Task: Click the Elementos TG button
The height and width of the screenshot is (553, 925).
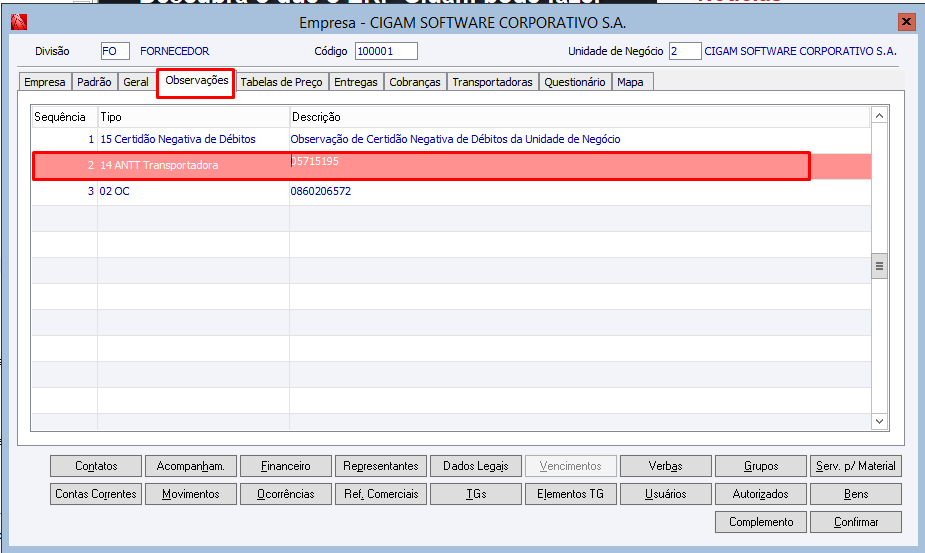Action: (x=571, y=494)
